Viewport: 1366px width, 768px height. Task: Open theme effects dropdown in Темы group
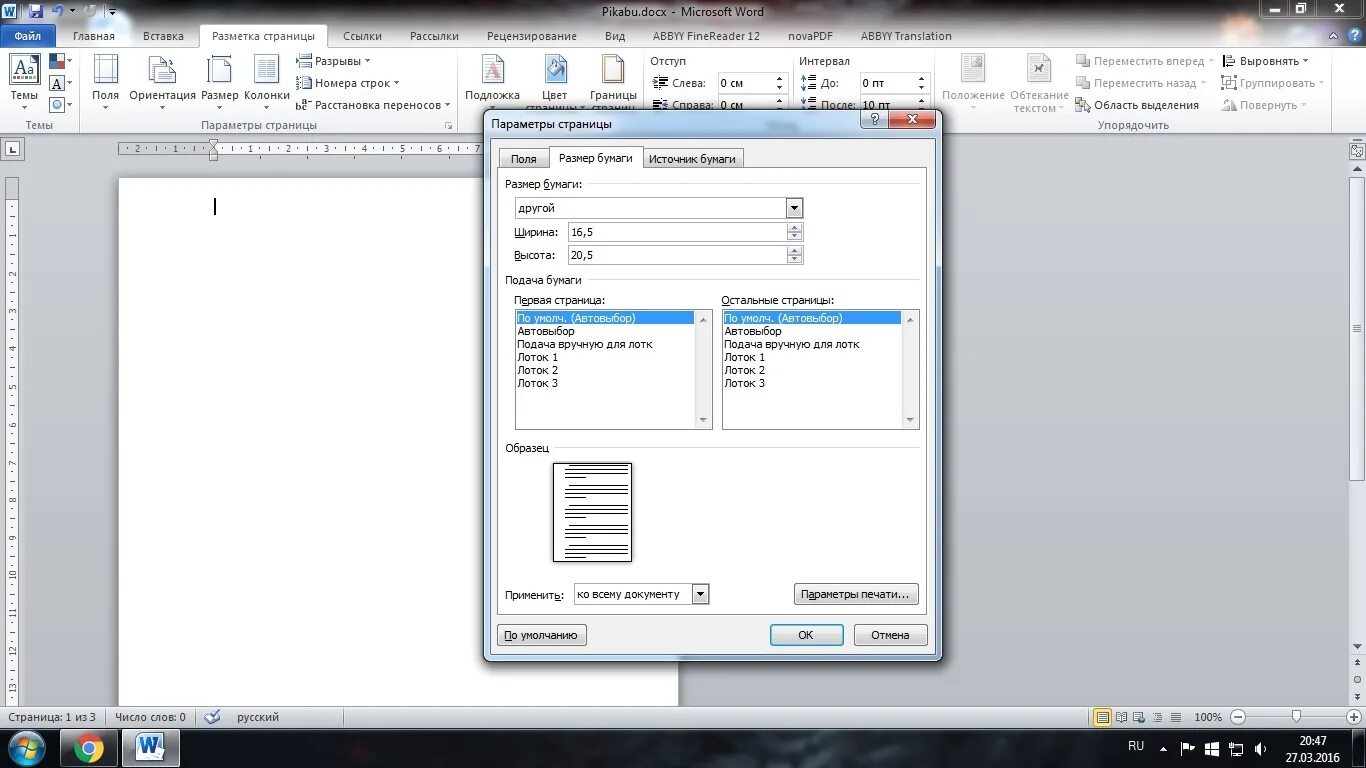coord(59,104)
